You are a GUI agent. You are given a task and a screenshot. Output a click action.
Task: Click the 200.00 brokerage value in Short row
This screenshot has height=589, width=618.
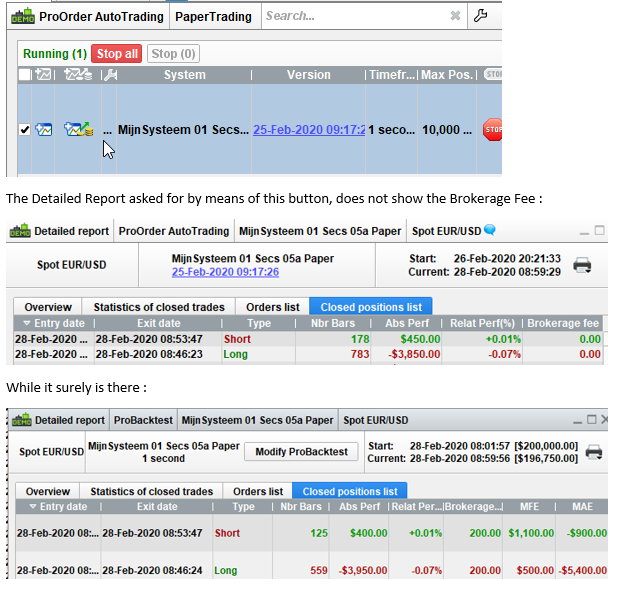(x=485, y=533)
